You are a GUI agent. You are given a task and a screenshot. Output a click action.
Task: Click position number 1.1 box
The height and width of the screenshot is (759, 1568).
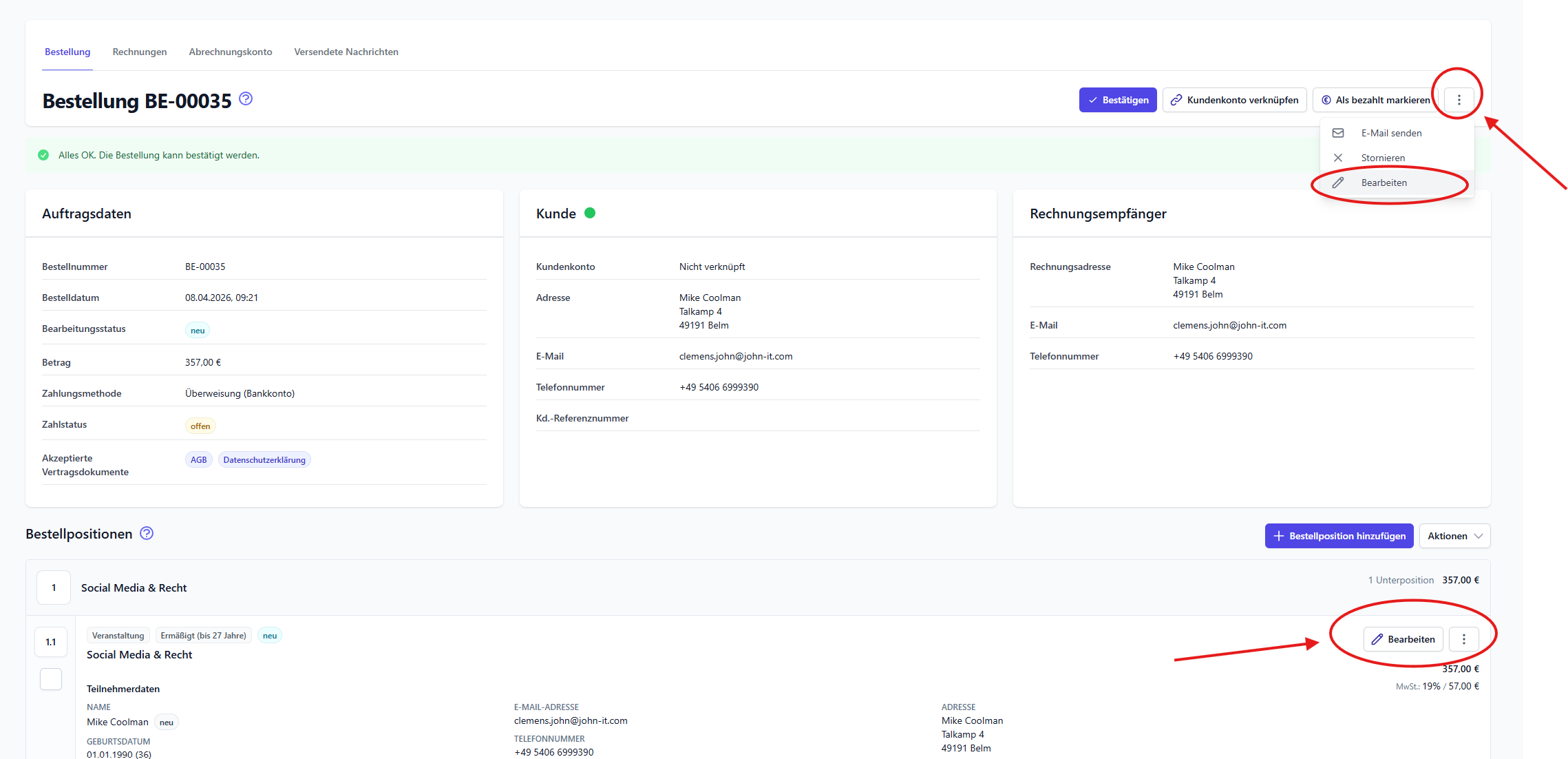click(51, 642)
